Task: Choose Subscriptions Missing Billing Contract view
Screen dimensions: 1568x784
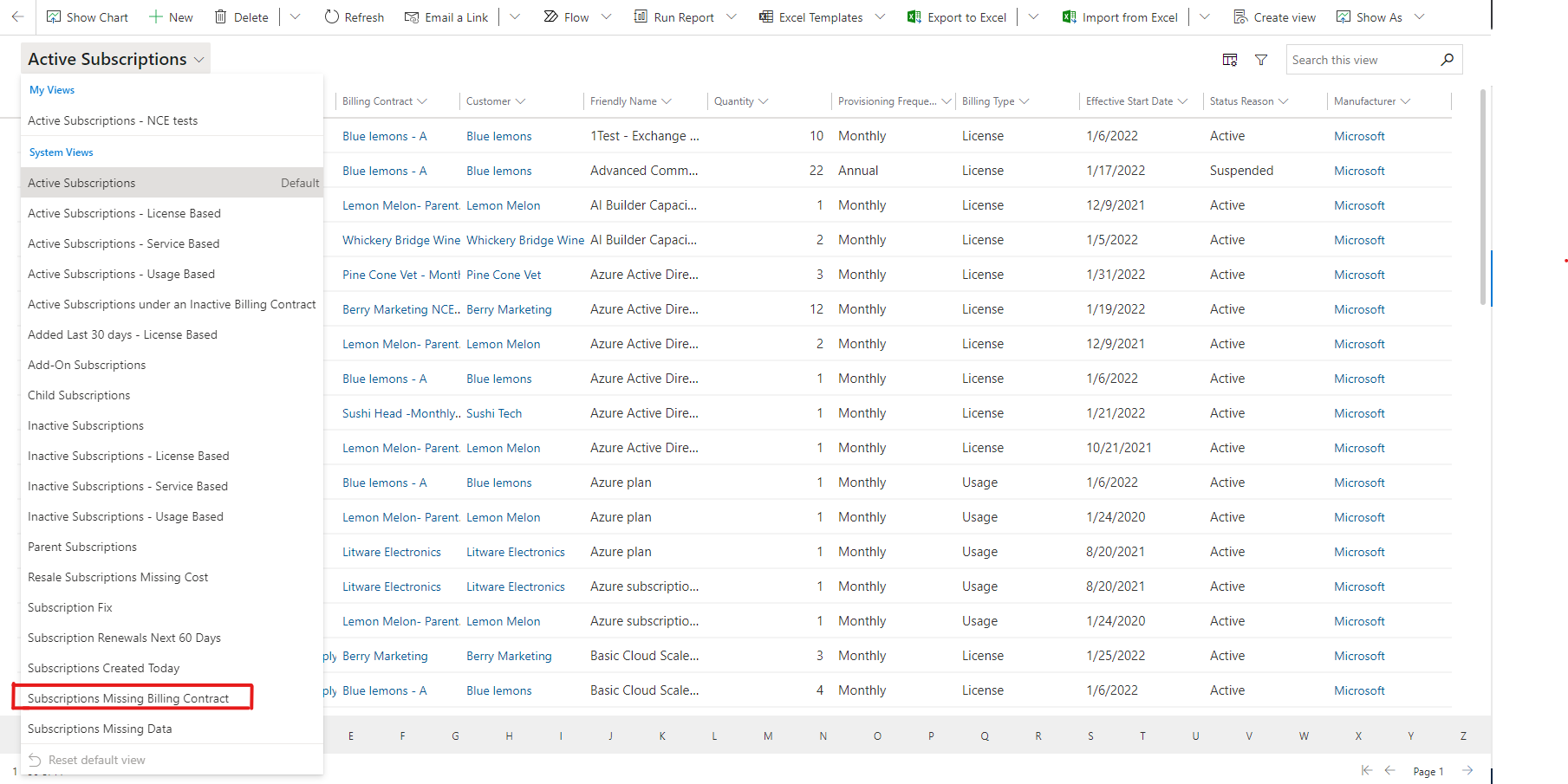Action: point(172,698)
